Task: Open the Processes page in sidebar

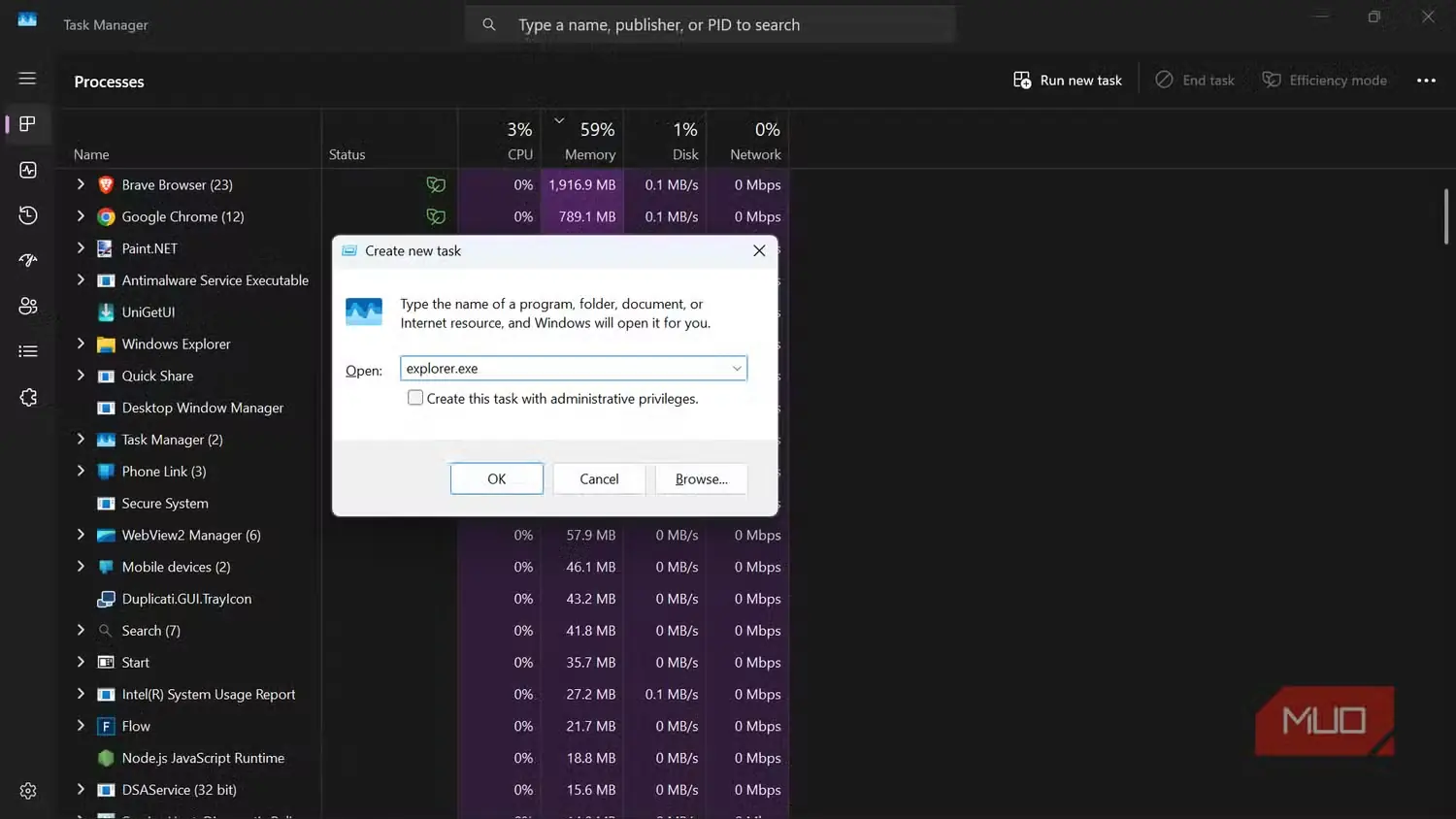Action: pyautogui.click(x=27, y=124)
